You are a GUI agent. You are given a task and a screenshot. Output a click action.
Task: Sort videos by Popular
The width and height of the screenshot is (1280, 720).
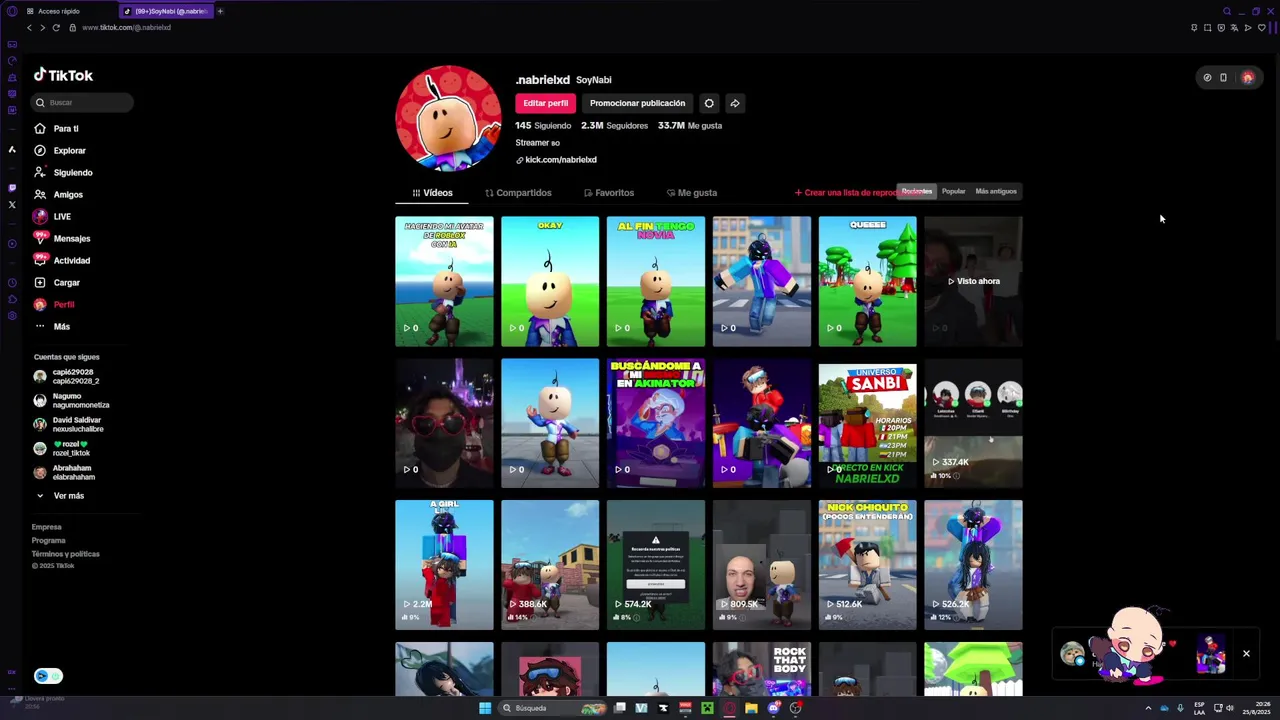tap(954, 191)
